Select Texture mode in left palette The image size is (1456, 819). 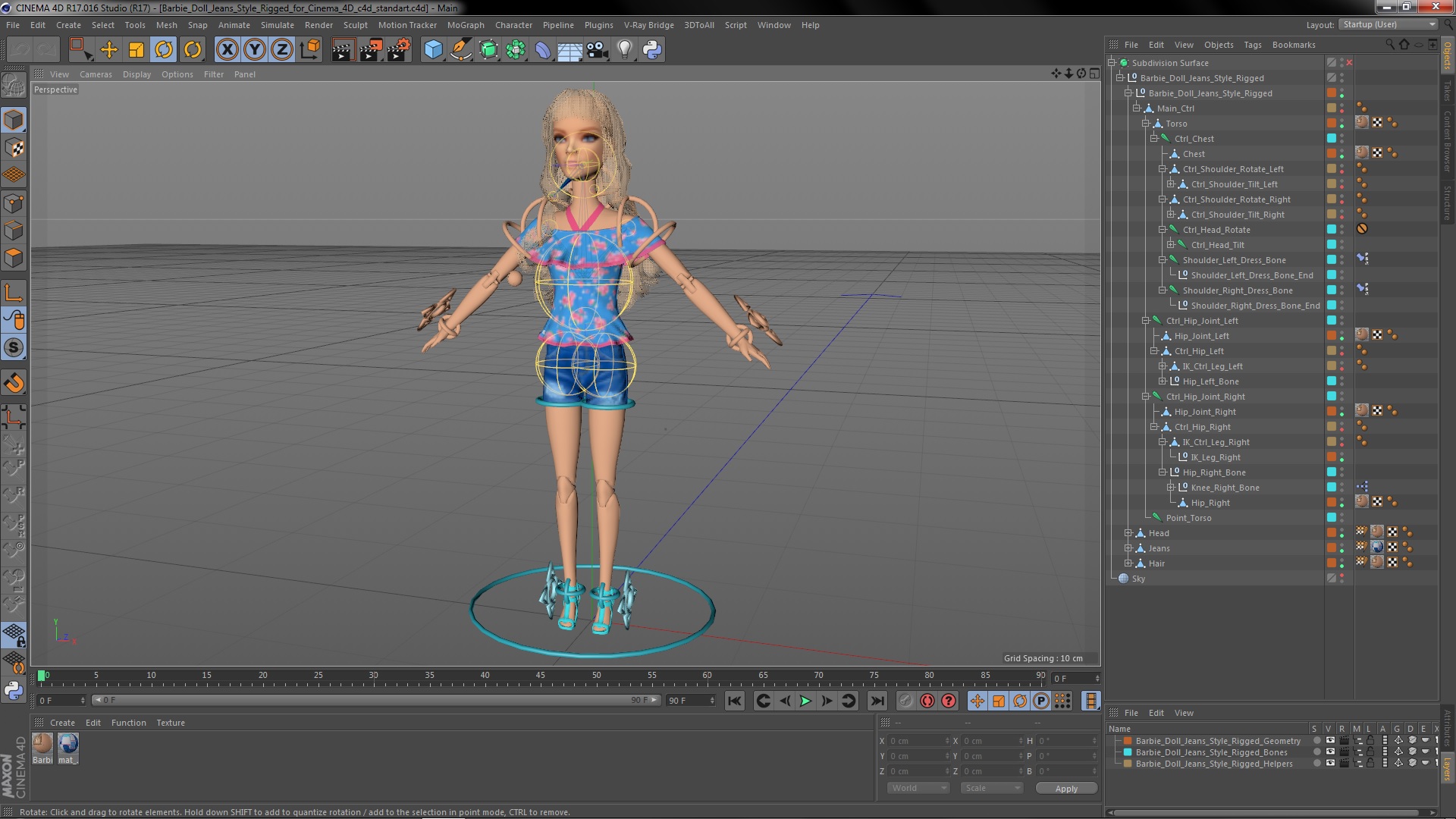tap(14, 148)
